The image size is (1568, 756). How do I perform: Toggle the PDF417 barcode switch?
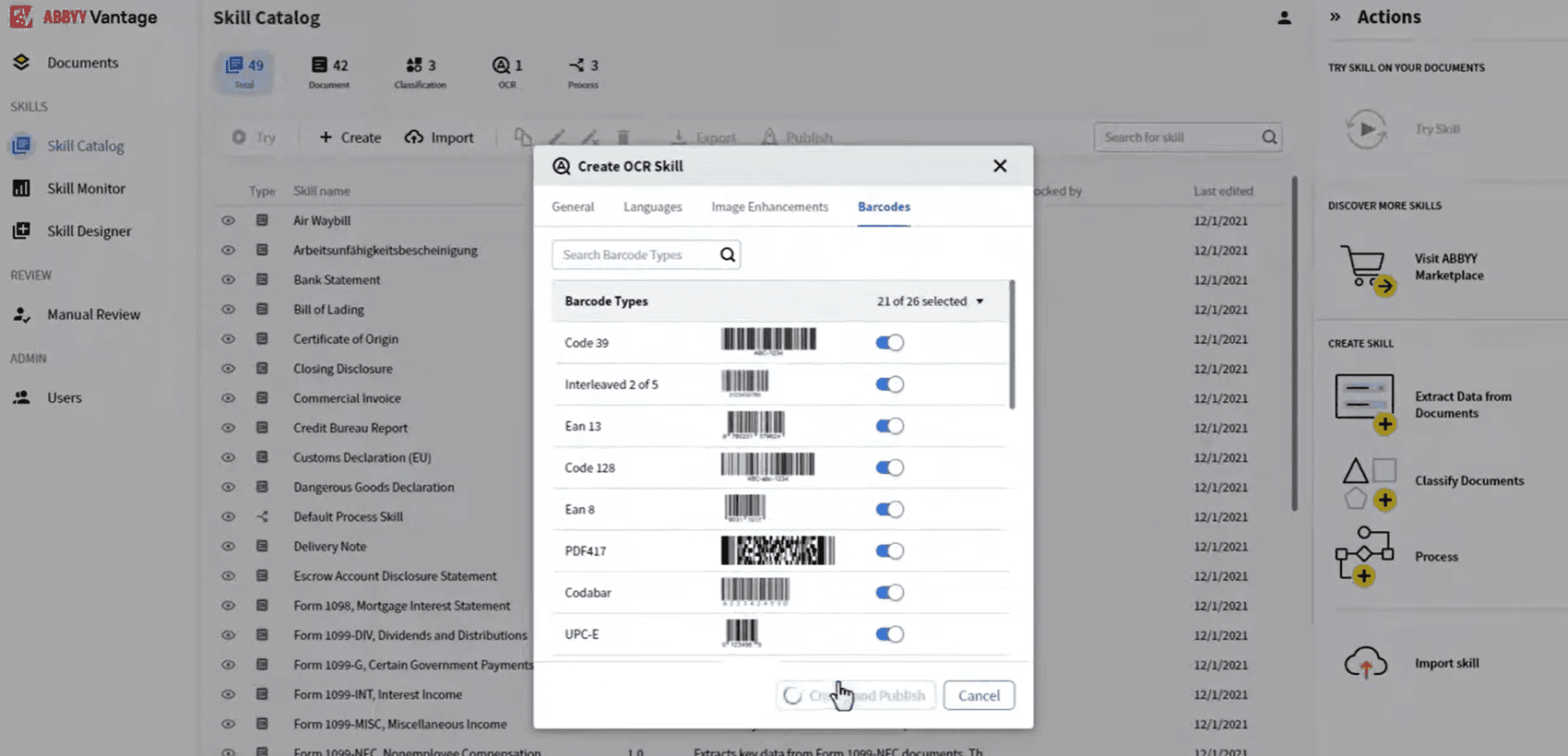(x=889, y=550)
